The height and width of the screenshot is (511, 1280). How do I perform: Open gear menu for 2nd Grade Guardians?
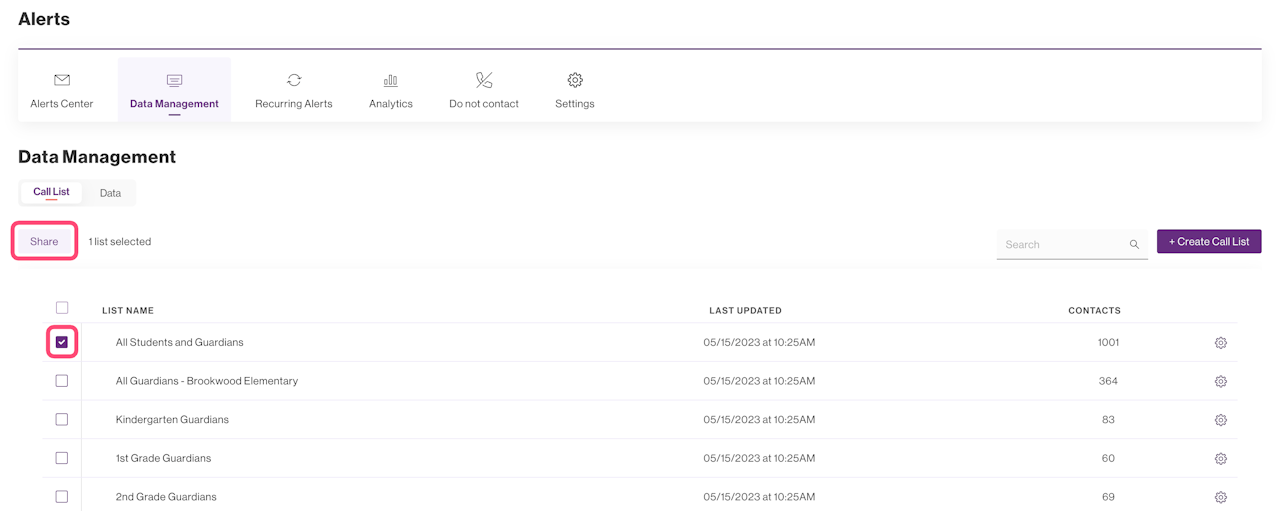(1220, 497)
